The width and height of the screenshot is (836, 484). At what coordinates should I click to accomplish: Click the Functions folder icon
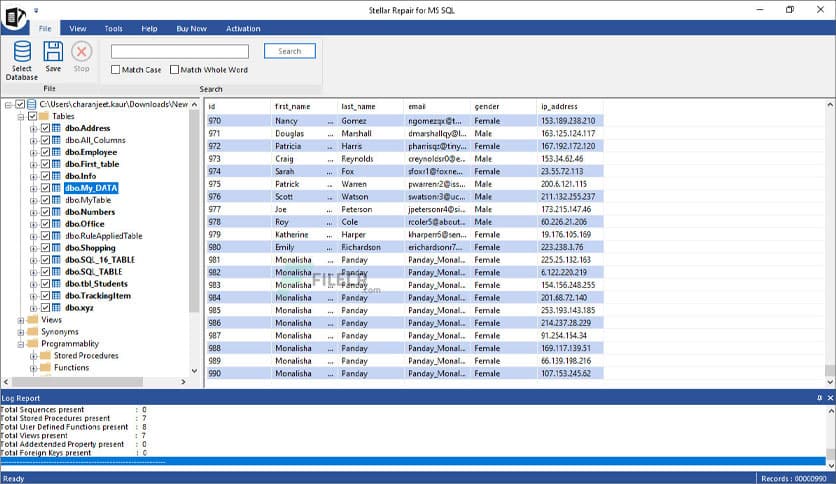[45, 367]
